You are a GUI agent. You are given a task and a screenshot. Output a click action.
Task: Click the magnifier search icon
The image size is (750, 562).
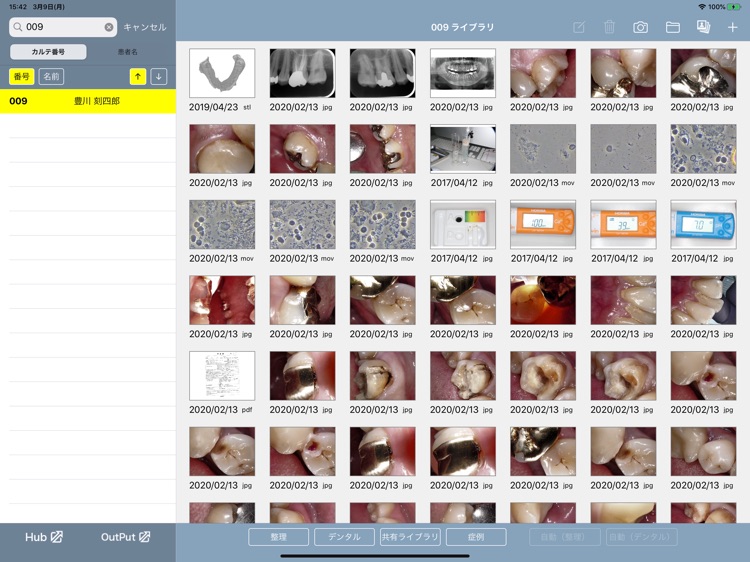(18, 27)
